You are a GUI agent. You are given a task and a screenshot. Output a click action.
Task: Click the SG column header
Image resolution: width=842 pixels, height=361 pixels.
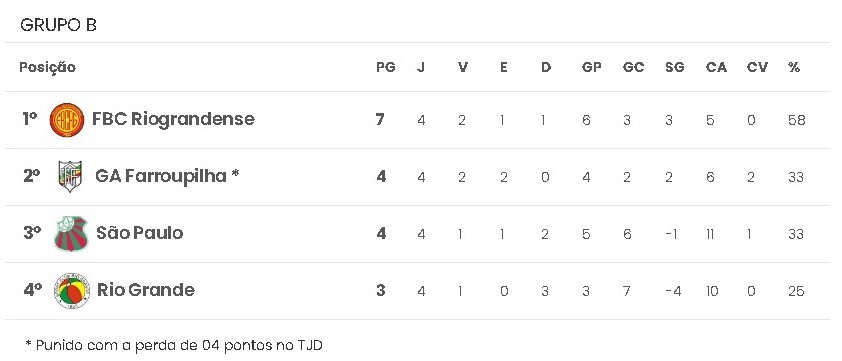(x=674, y=67)
